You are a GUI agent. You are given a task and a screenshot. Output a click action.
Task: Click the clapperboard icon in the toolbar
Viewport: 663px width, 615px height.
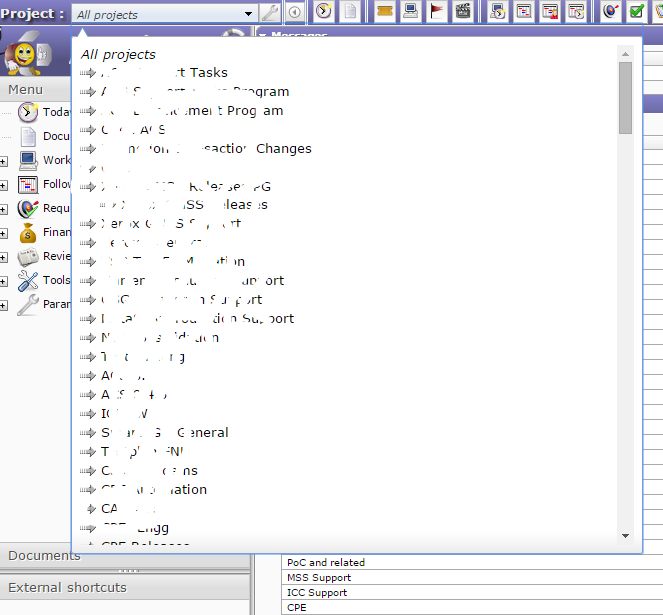tap(462, 12)
